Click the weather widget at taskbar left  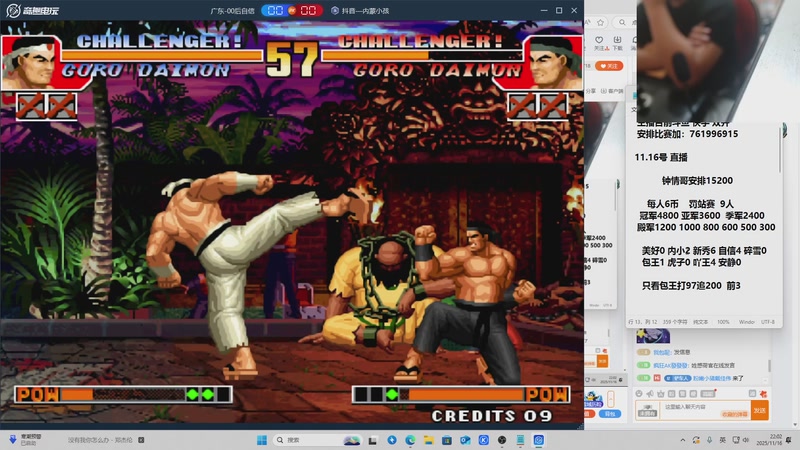[26, 440]
